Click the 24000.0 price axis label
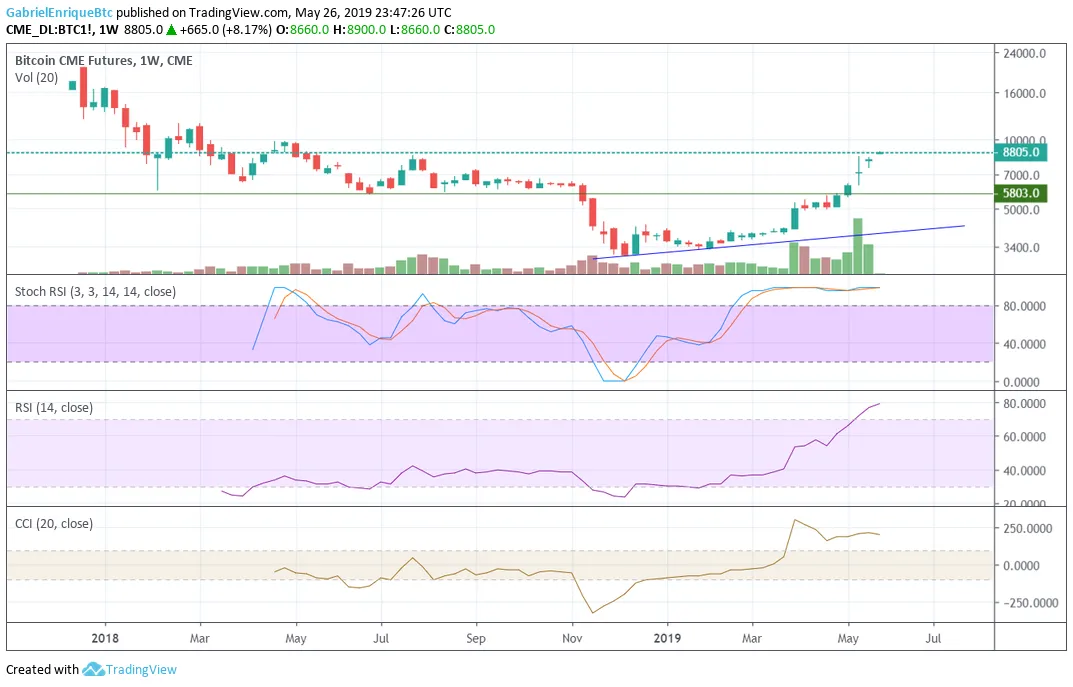The image size is (1073, 687). pos(1024,53)
